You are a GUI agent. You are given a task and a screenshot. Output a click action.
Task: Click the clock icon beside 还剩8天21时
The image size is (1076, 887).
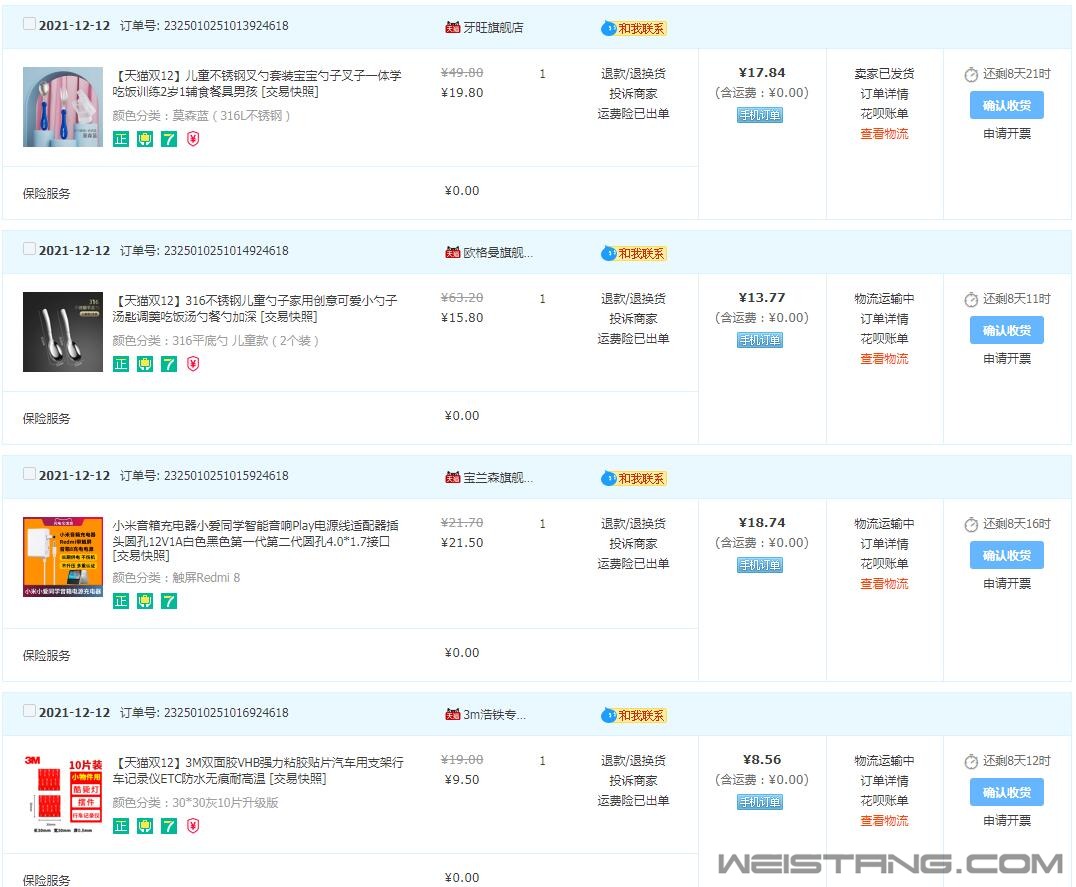[x=971, y=75]
